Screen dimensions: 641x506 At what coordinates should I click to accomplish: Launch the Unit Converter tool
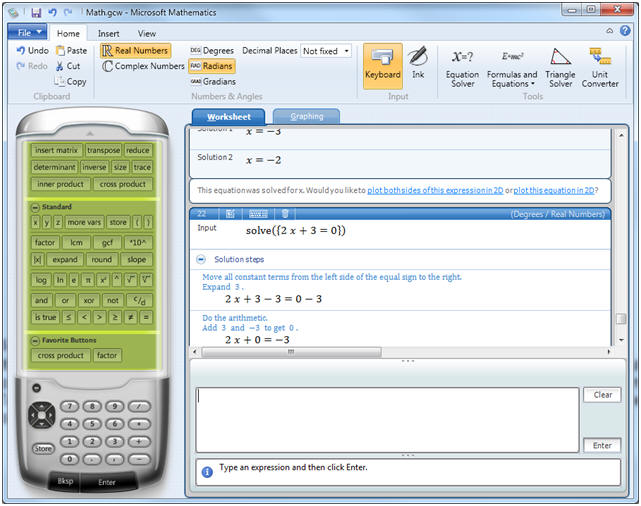pyautogui.click(x=600, y=68)
